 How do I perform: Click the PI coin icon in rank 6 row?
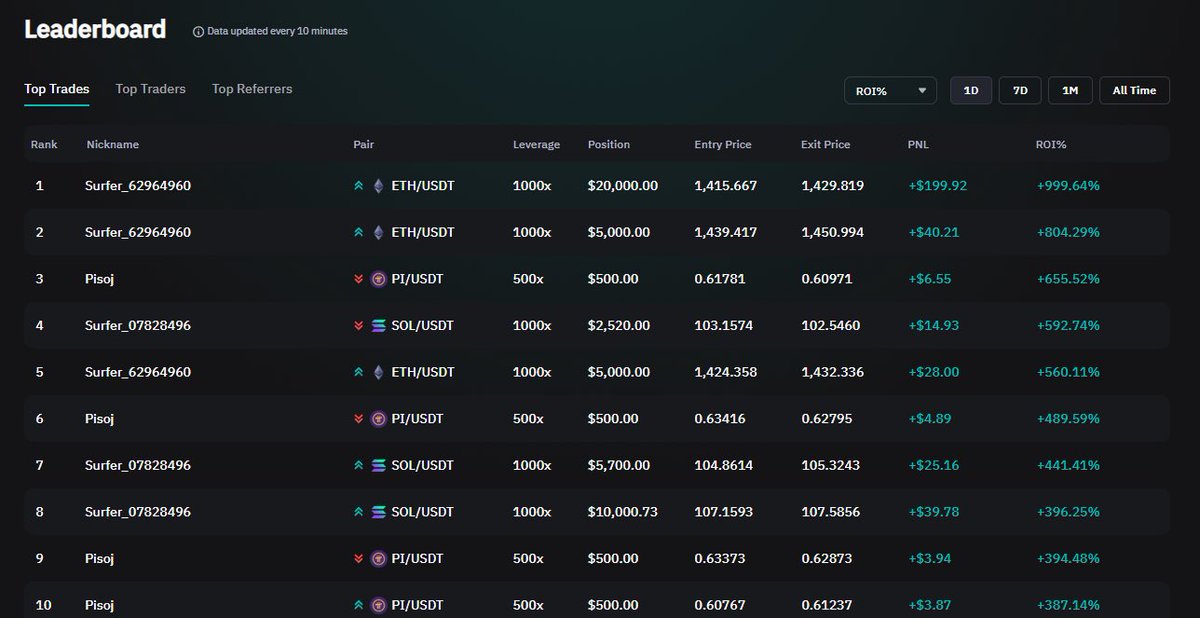tap(378, 419)
